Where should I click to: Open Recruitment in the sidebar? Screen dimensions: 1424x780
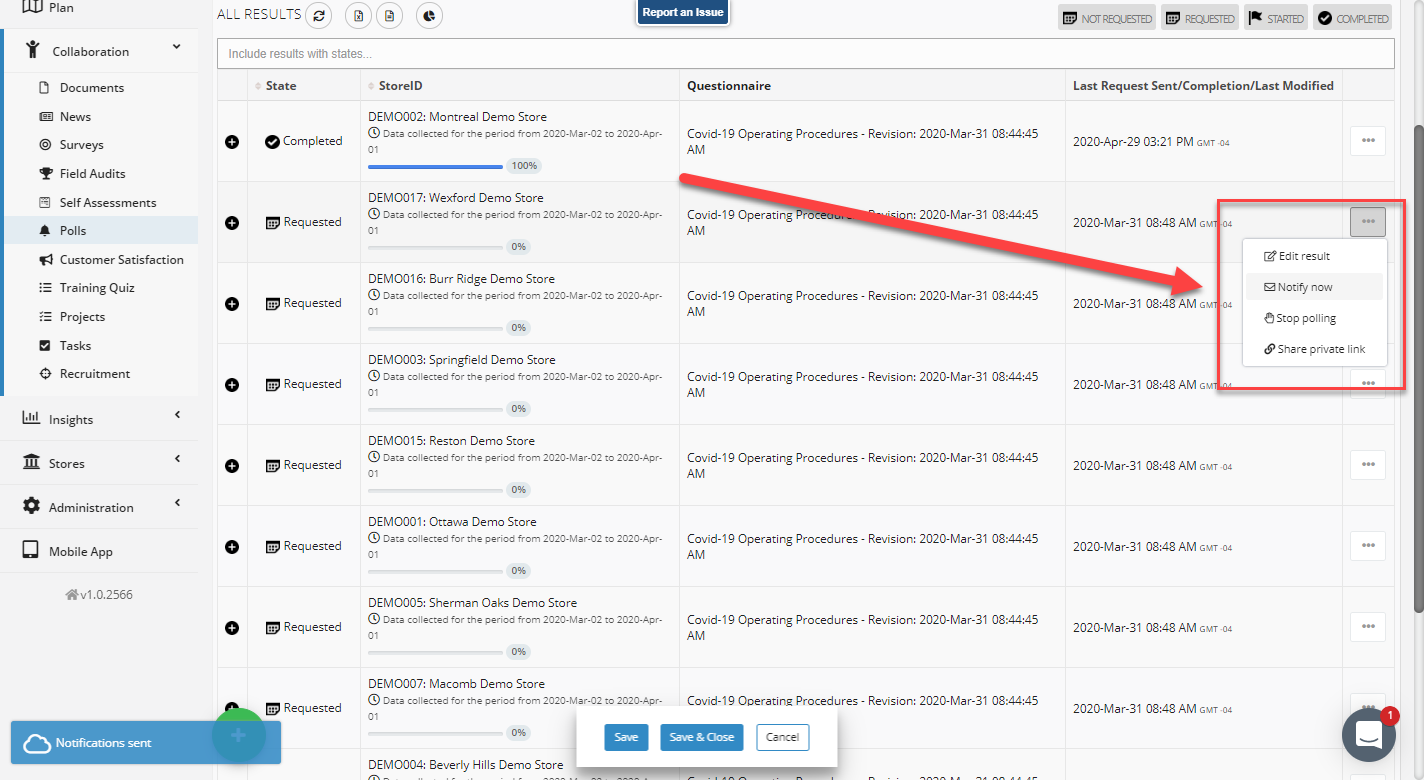(95, 374)
